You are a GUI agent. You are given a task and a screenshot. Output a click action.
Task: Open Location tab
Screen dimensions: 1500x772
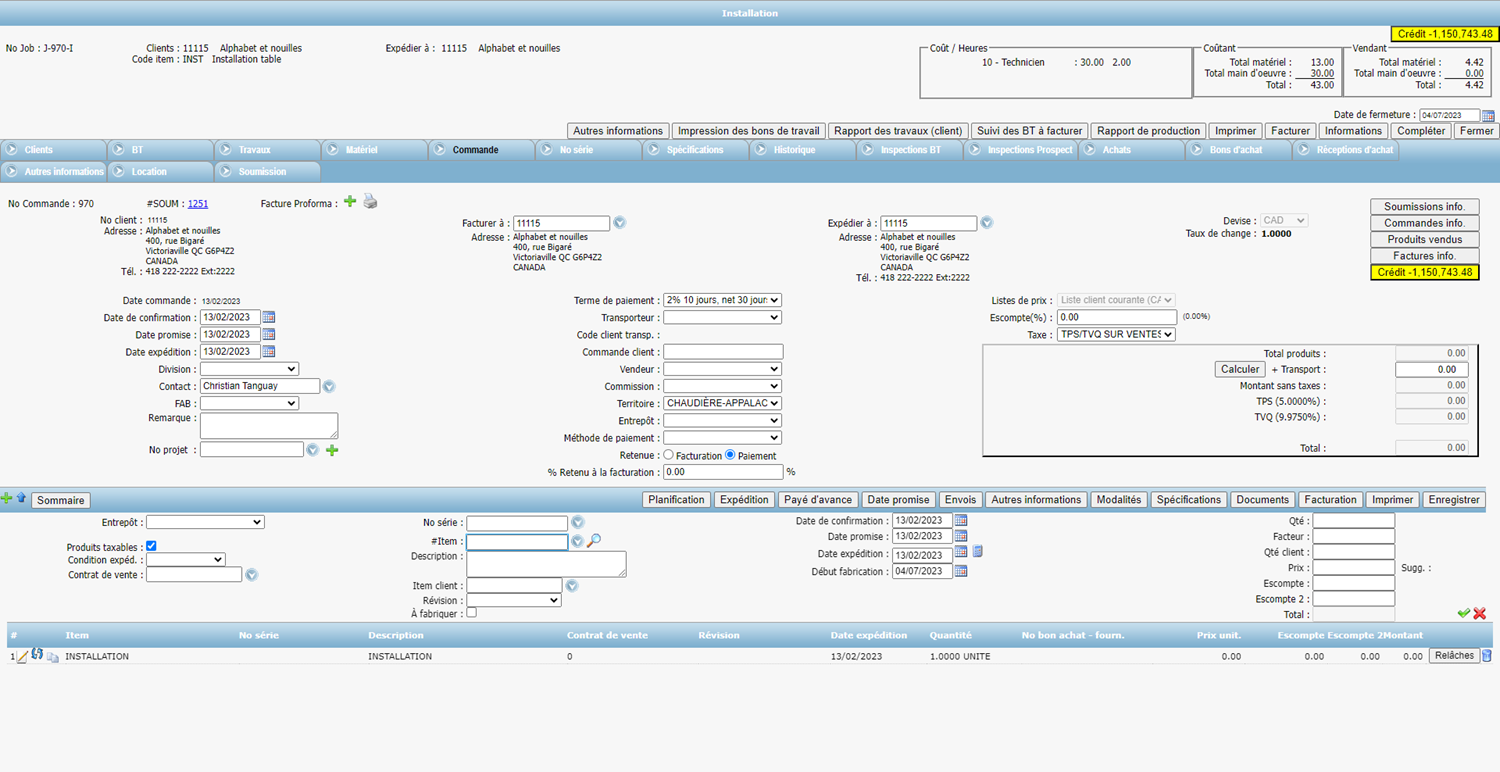coord(160,172)
